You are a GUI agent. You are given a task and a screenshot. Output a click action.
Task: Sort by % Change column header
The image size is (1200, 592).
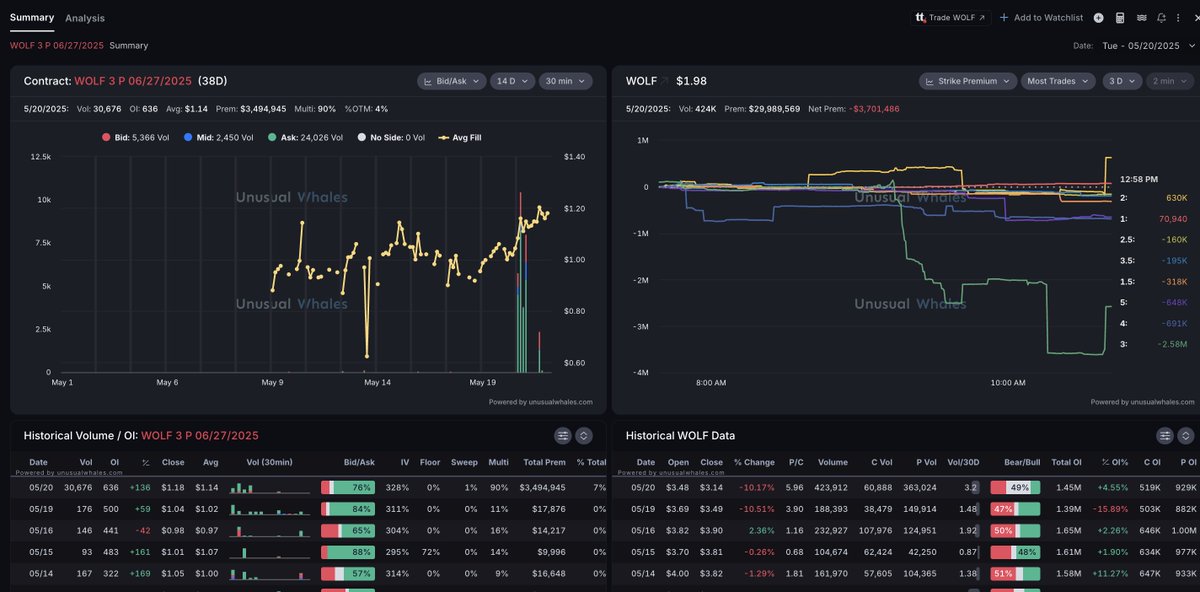753,462
